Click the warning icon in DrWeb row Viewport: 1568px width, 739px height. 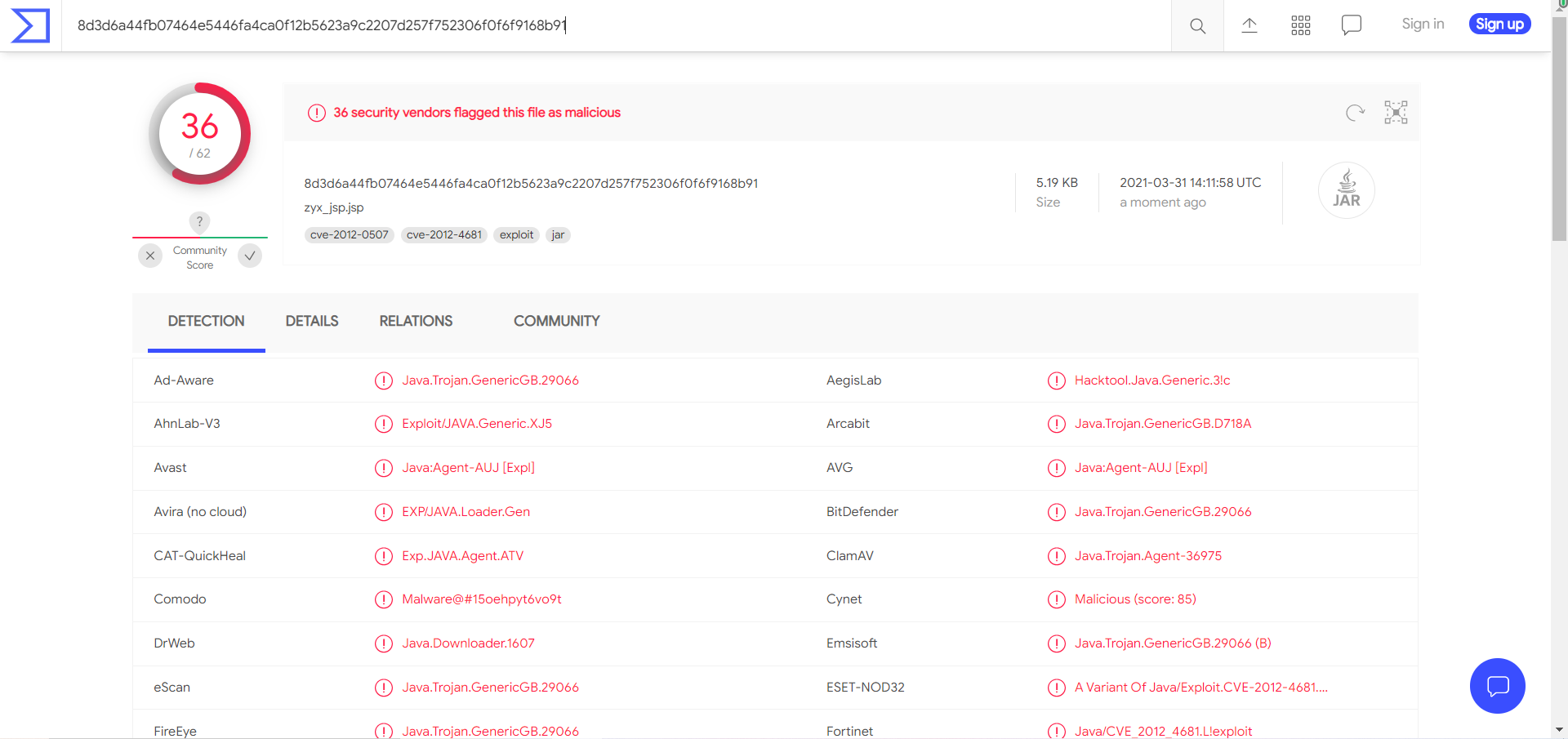click(x=384, y=643)
